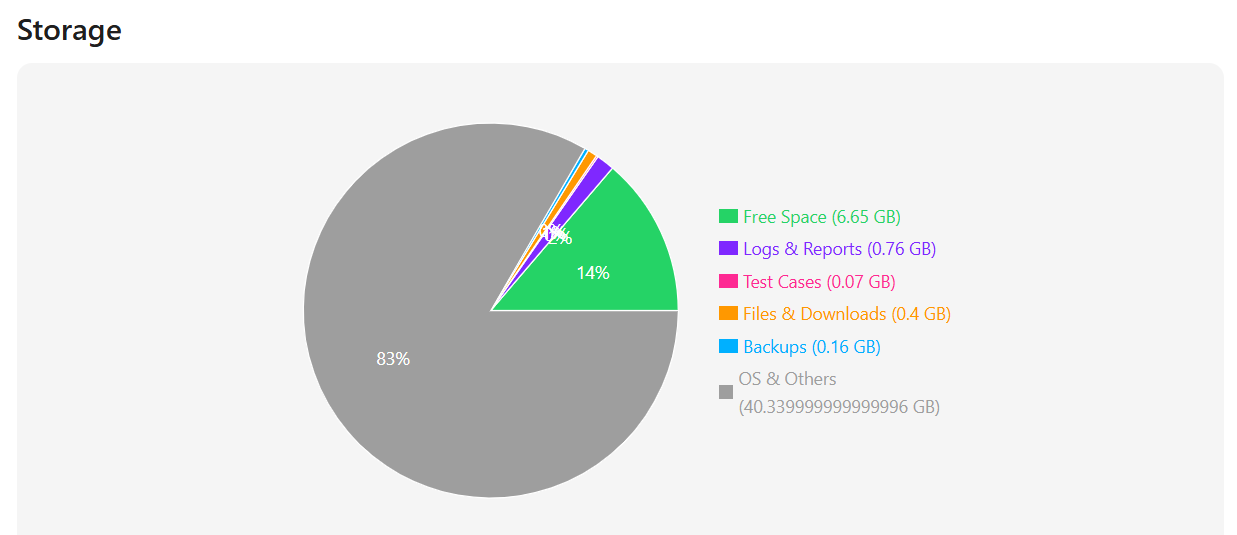Toggle the Backups (0.16 GB) legend label
This screenshot has height=535, width=1237.
coord(812,346)
